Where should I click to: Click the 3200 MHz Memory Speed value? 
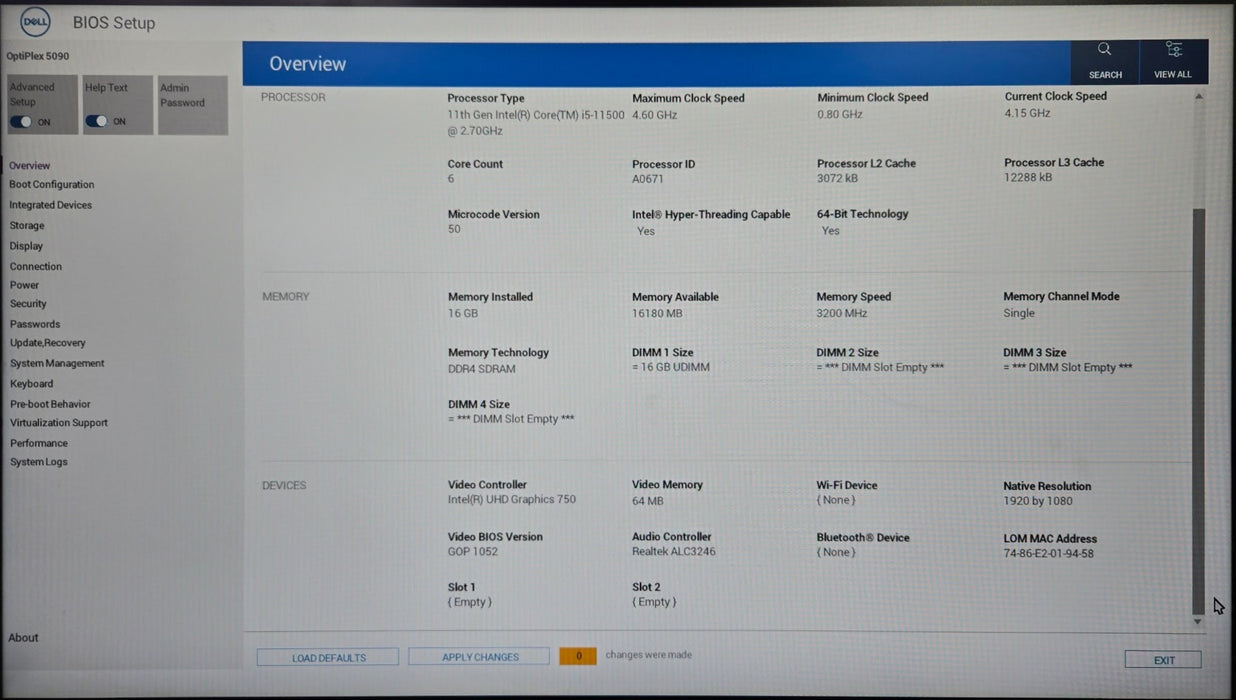[x=842, y=313]
